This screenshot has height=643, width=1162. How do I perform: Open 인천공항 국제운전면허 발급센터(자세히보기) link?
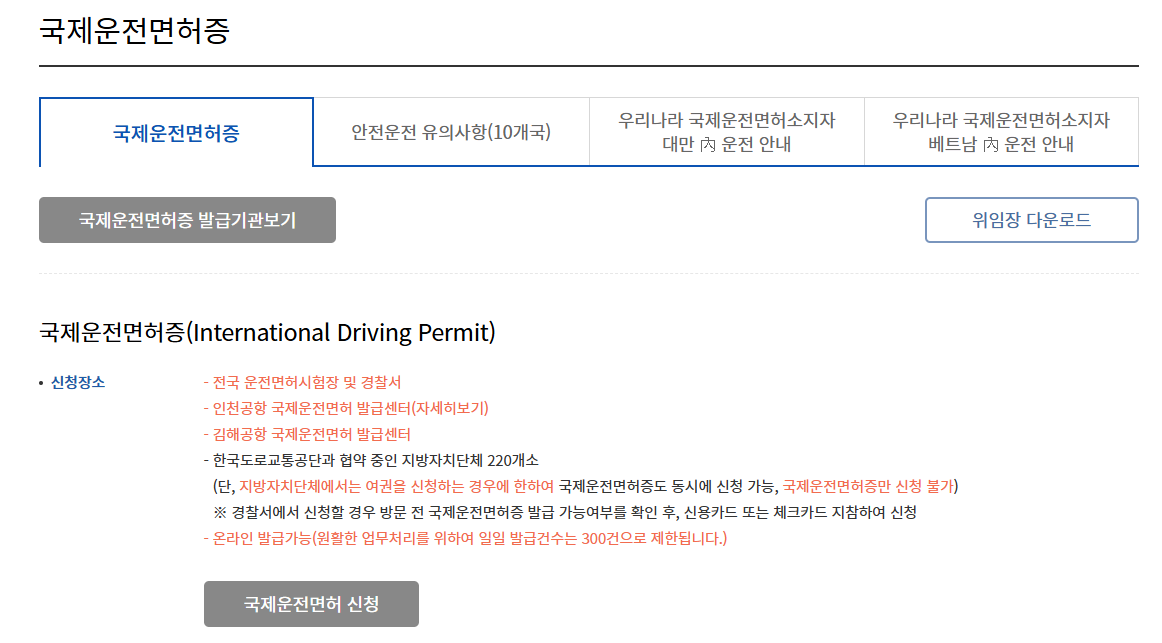346,408
